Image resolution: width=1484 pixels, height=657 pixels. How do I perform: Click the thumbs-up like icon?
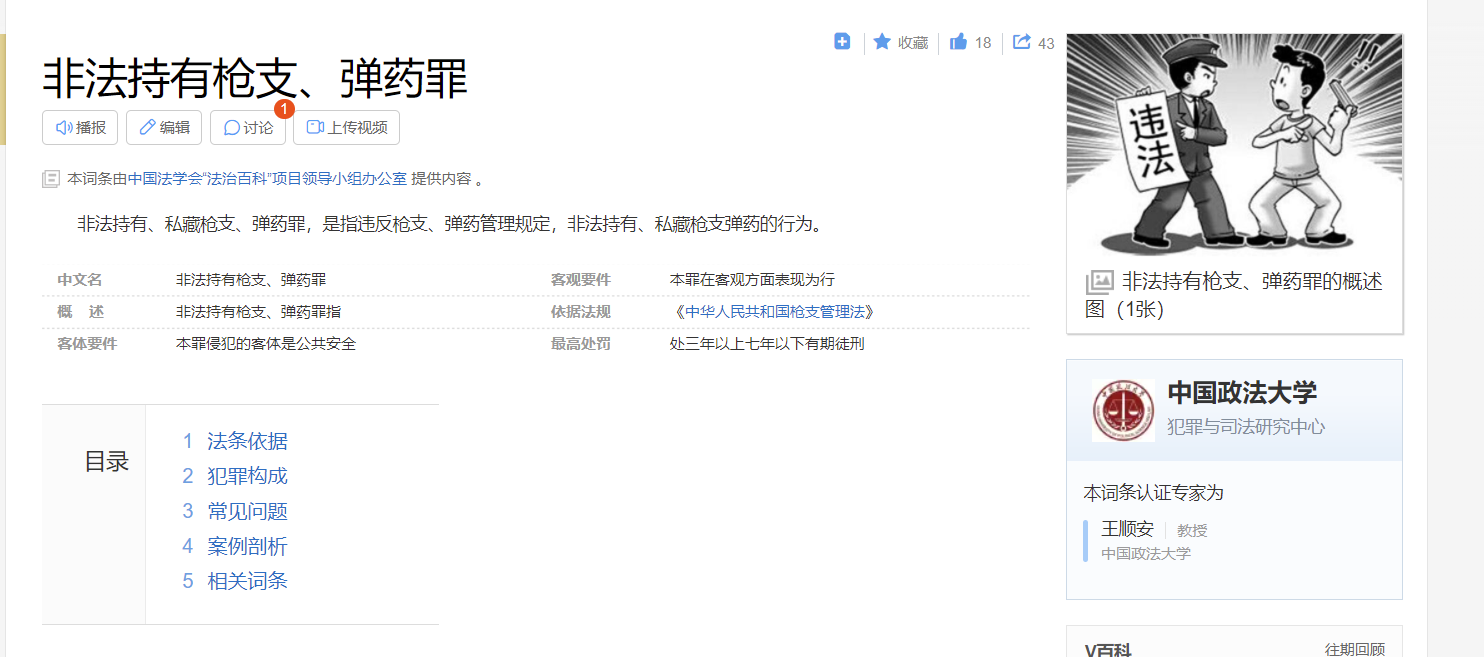[958, 42]
